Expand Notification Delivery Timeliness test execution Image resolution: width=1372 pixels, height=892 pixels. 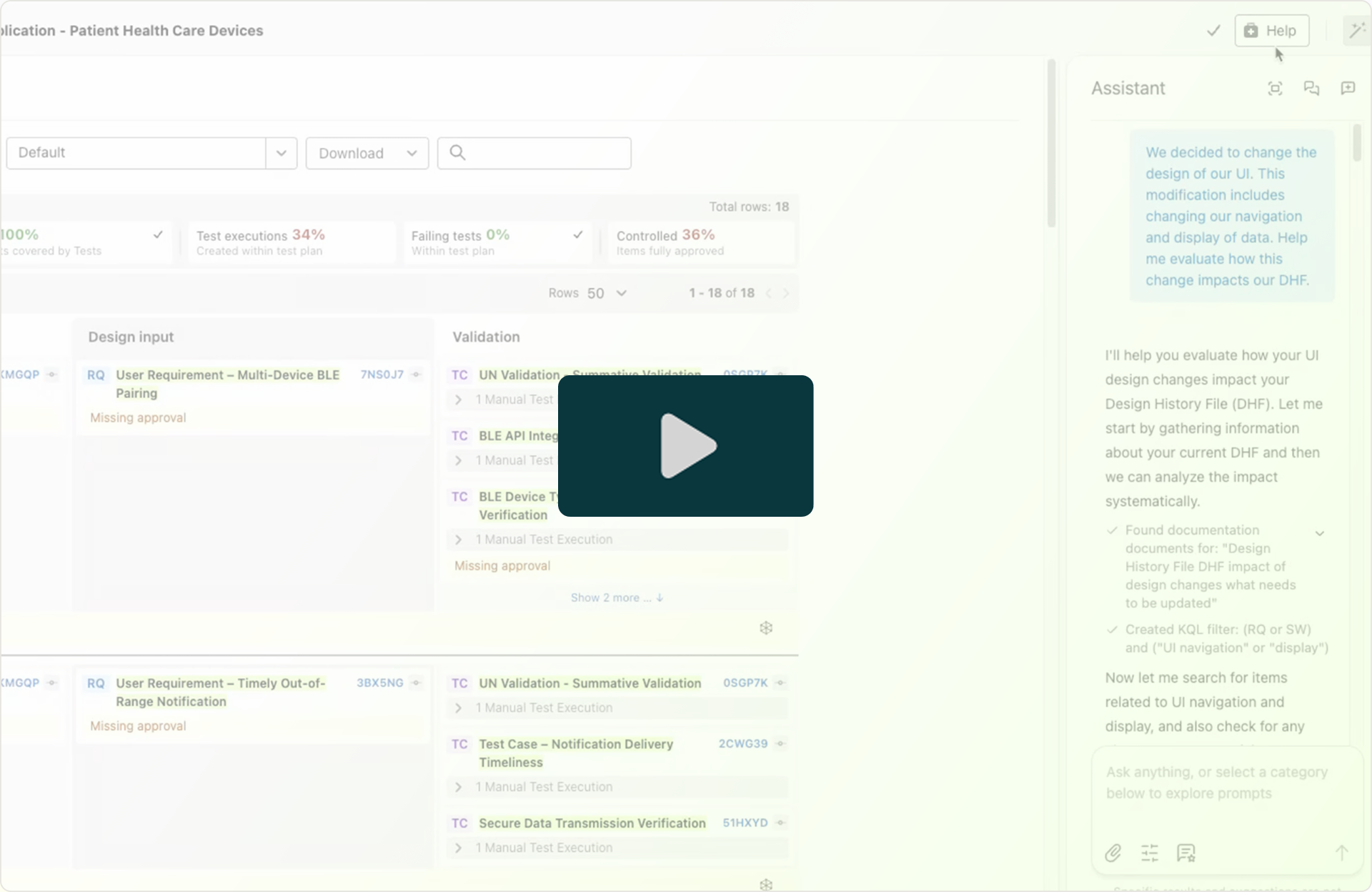tap(458, 787)
